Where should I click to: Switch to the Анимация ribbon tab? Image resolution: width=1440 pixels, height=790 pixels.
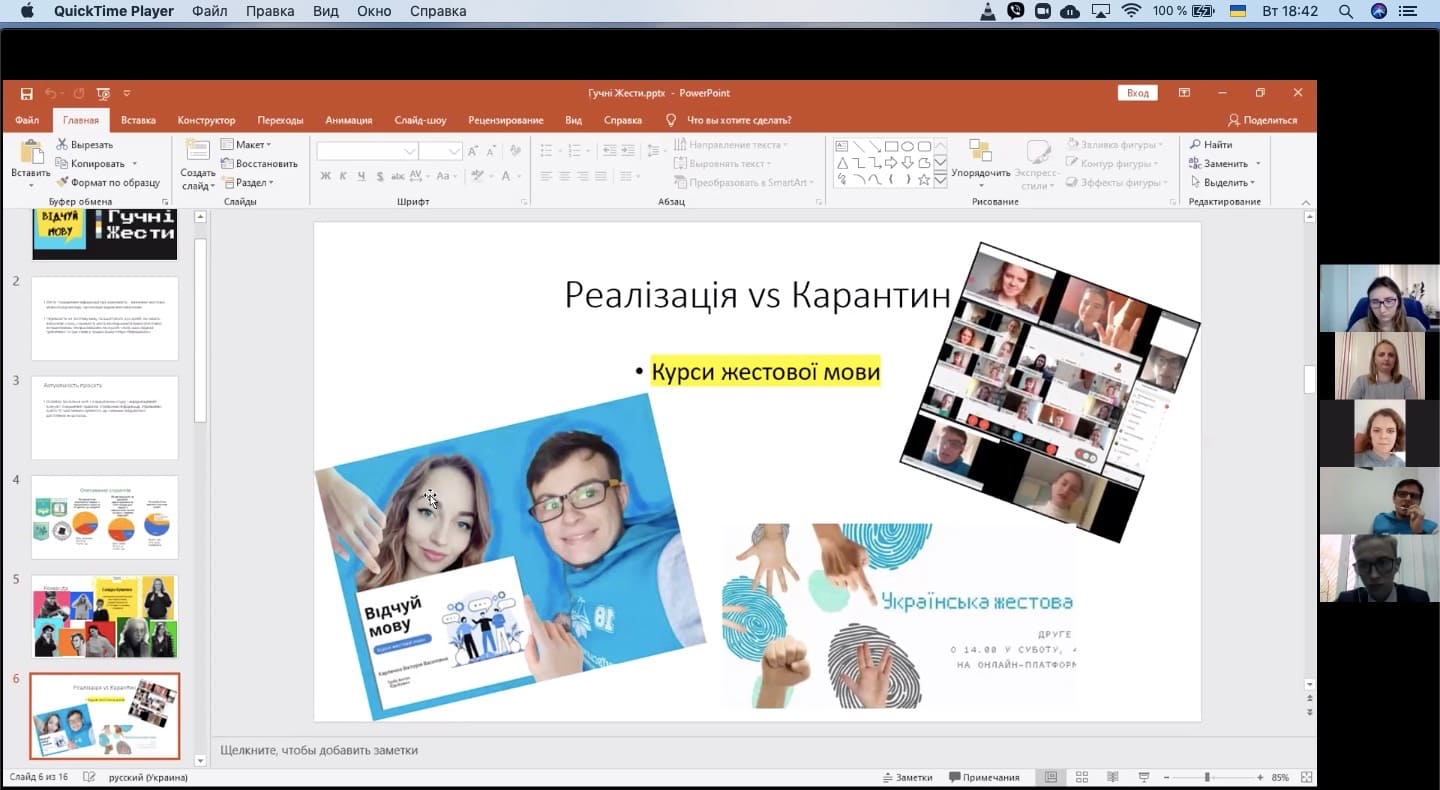coord(348,120)
